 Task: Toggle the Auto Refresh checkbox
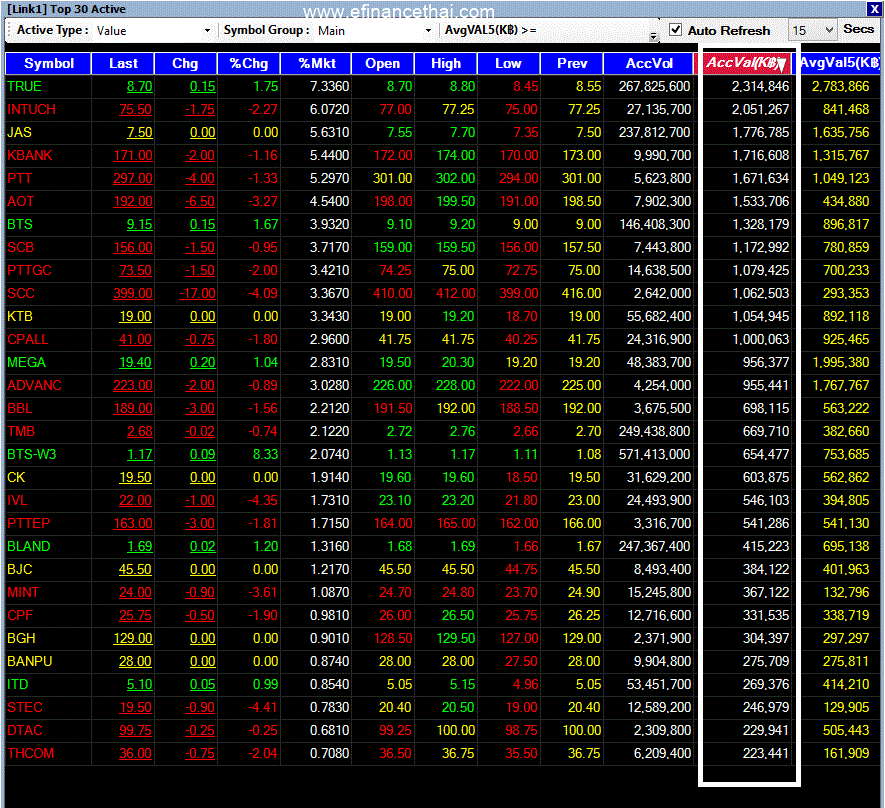[675, 29]
